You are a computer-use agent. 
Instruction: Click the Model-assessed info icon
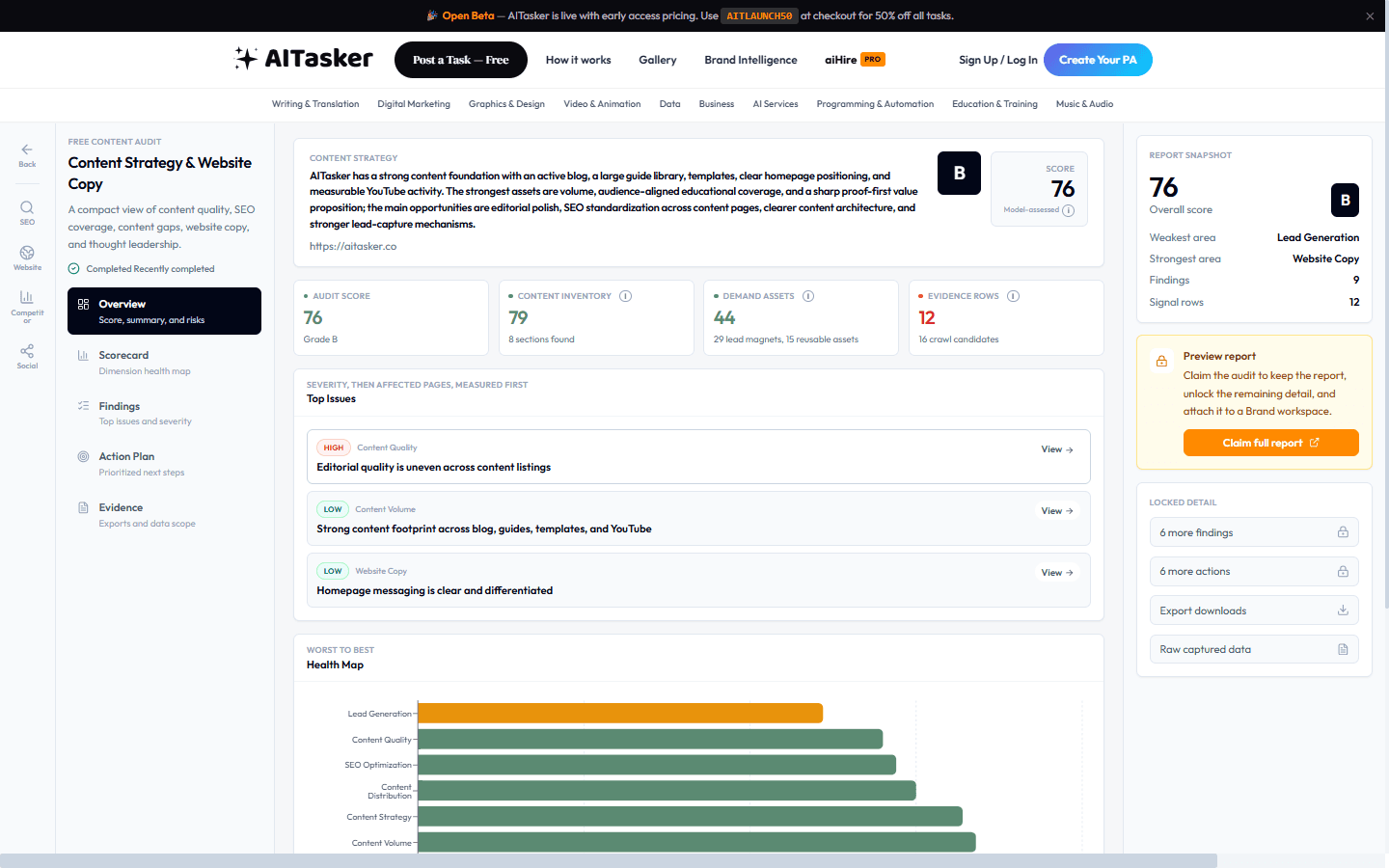(1069, 210)
